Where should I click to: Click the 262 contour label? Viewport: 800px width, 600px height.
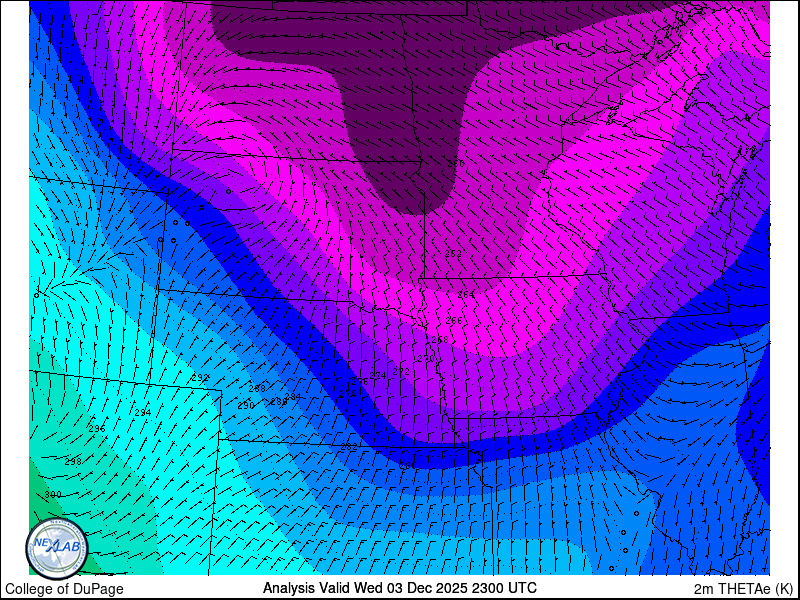tap(453, 254)
